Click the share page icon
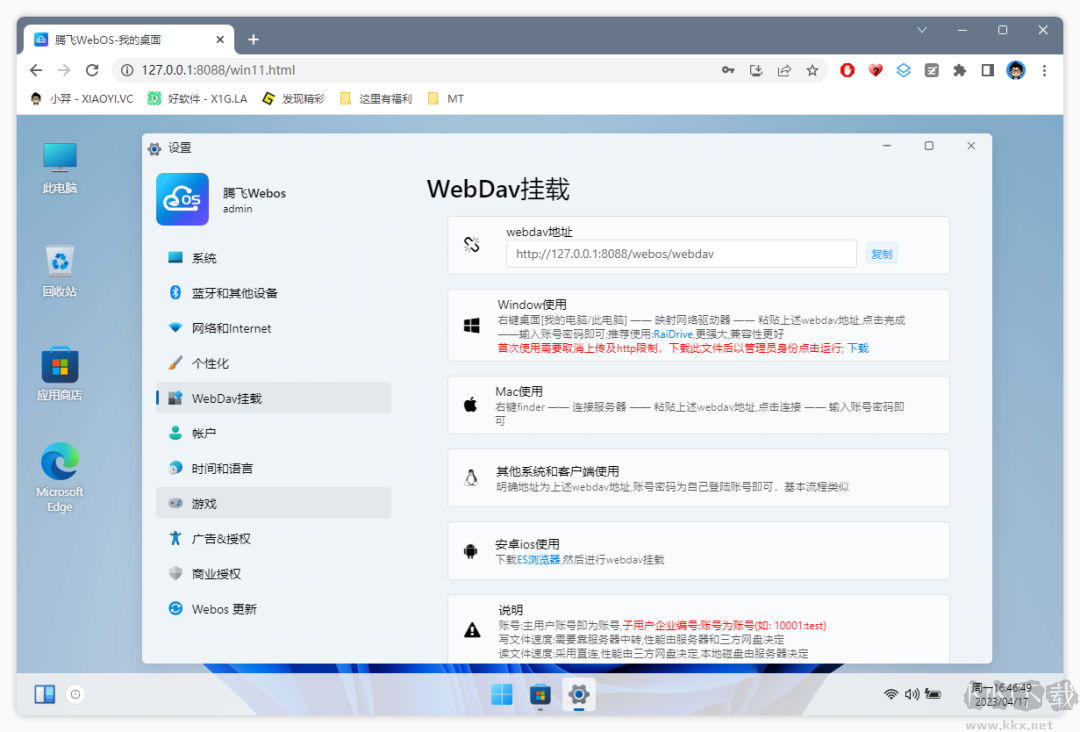The image size is (1080, 732). 785,70
